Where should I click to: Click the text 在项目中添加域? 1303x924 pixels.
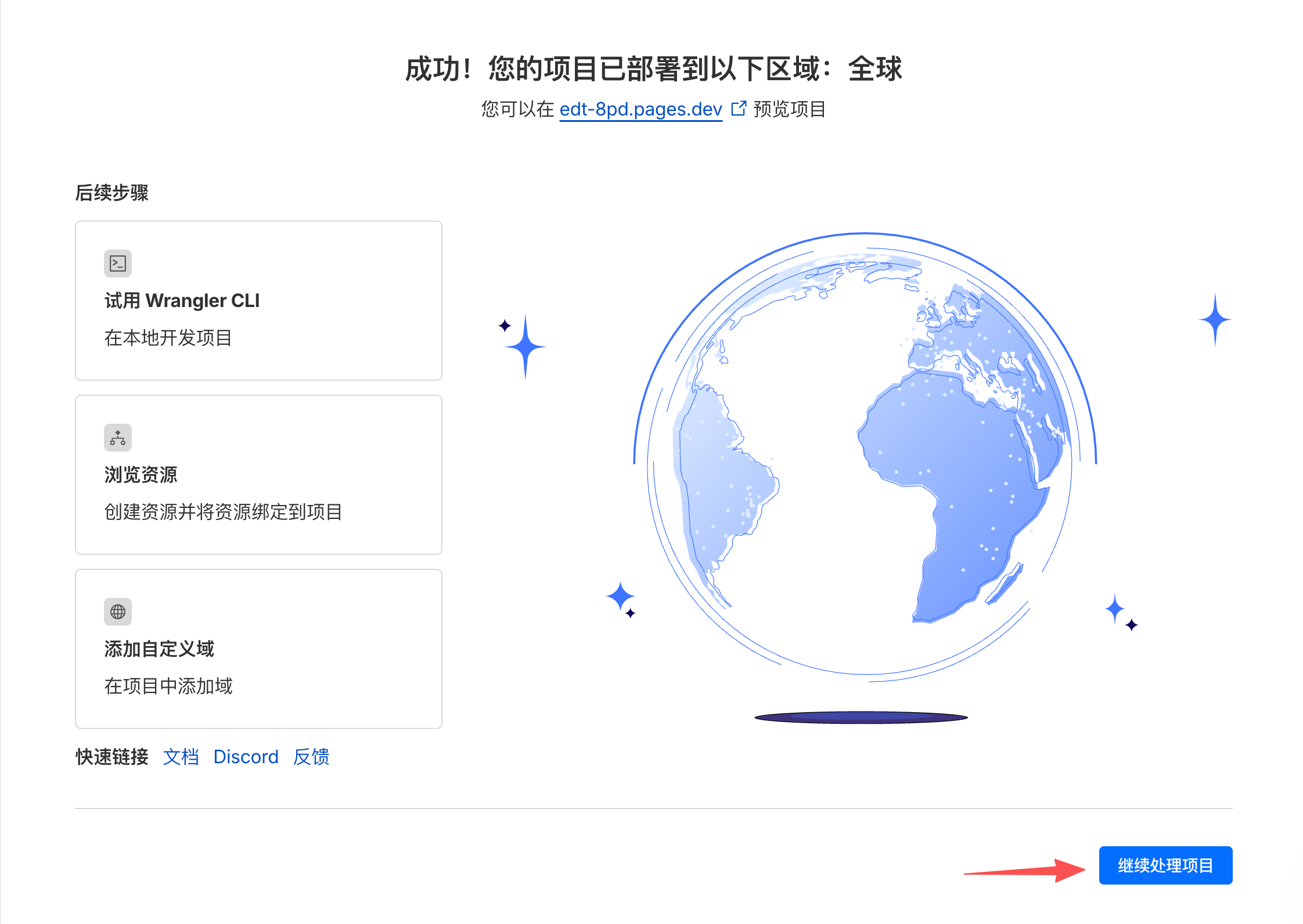[168, 686]
